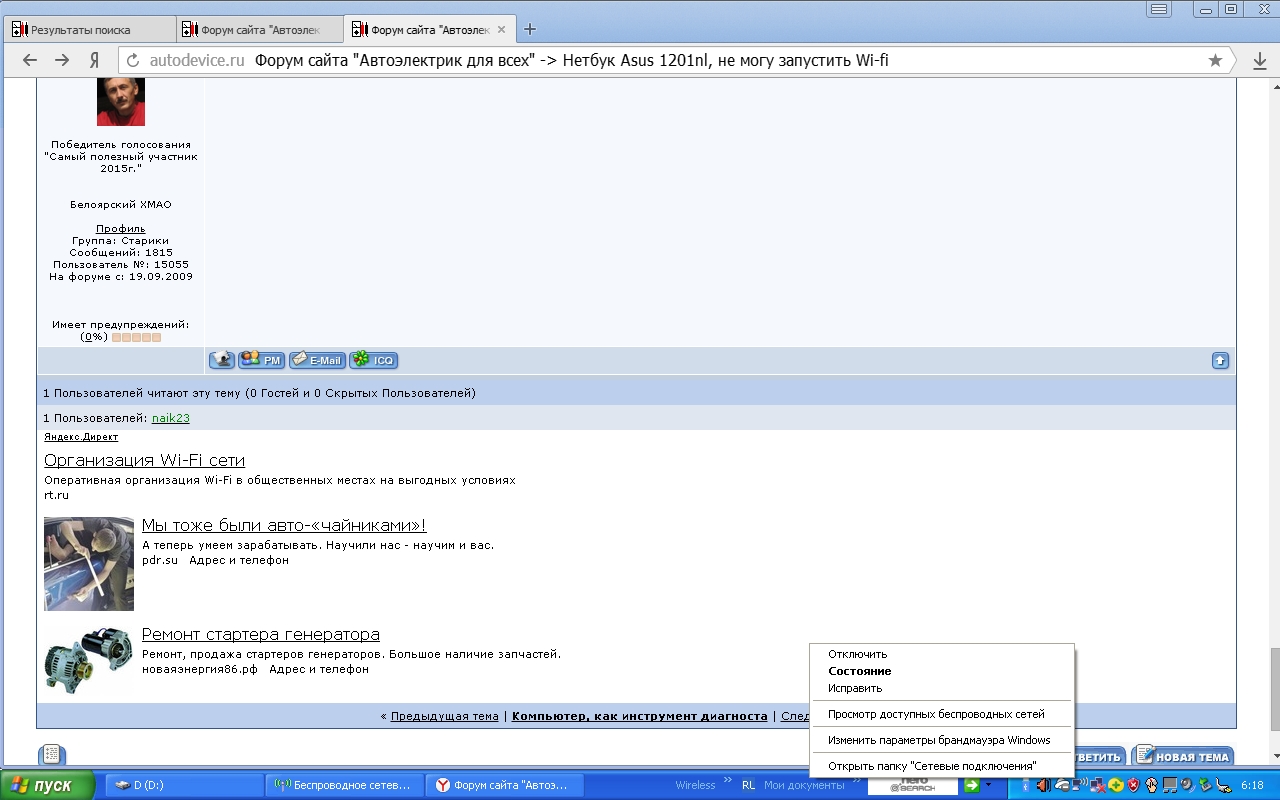Open 'D (D:)' taskbar window
1280x800 pixels.
183,786
